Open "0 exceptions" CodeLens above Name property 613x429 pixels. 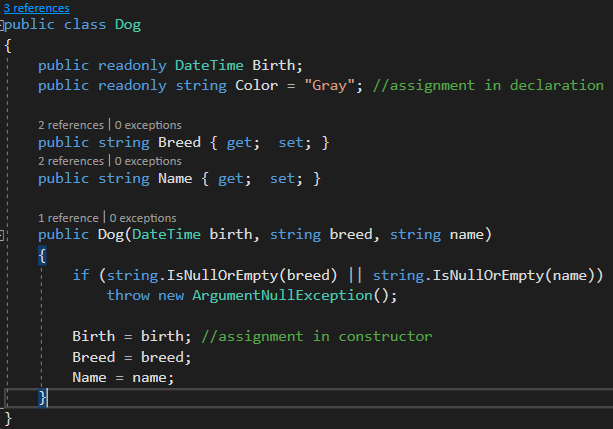(148, 161)
